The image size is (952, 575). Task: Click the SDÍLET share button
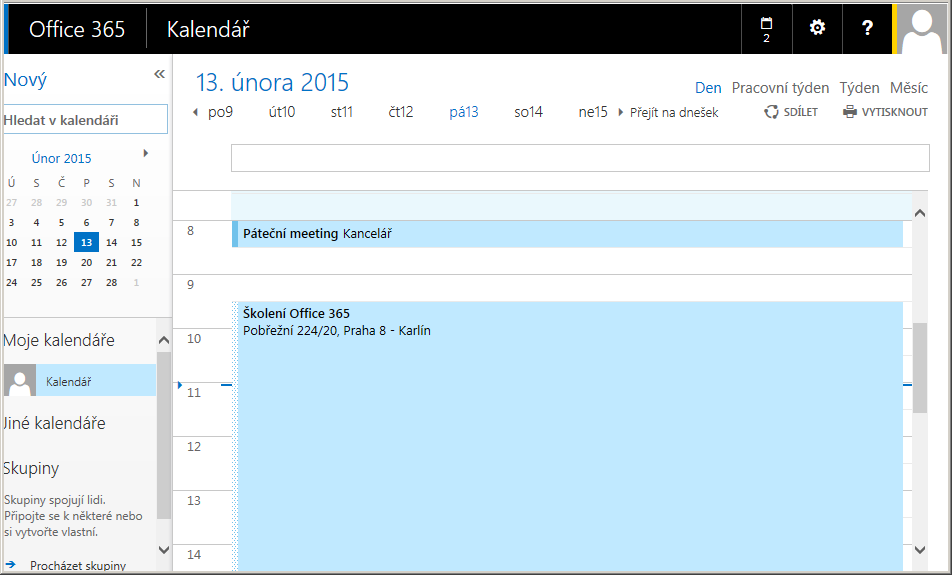pyautogui.click(x=790, y=112)
